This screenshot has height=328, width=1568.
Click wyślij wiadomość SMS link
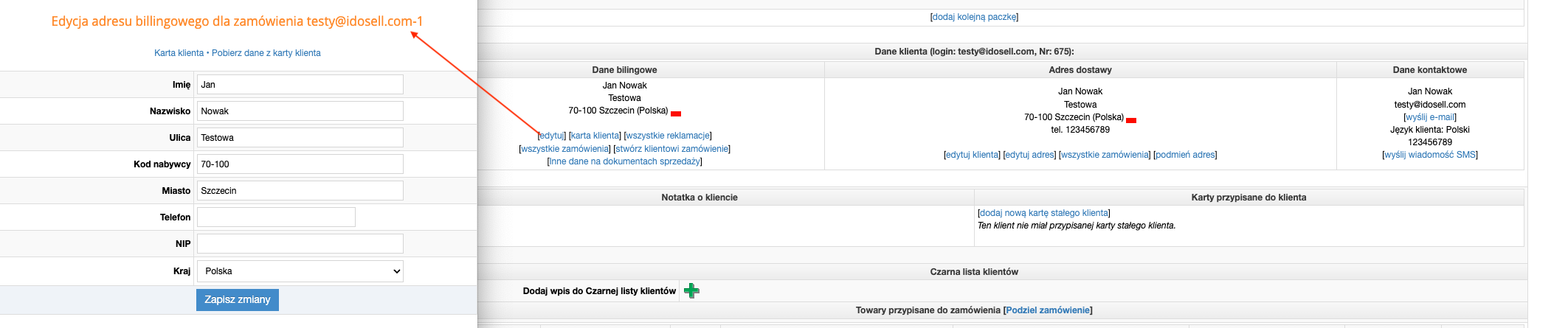coord(1429,155)
